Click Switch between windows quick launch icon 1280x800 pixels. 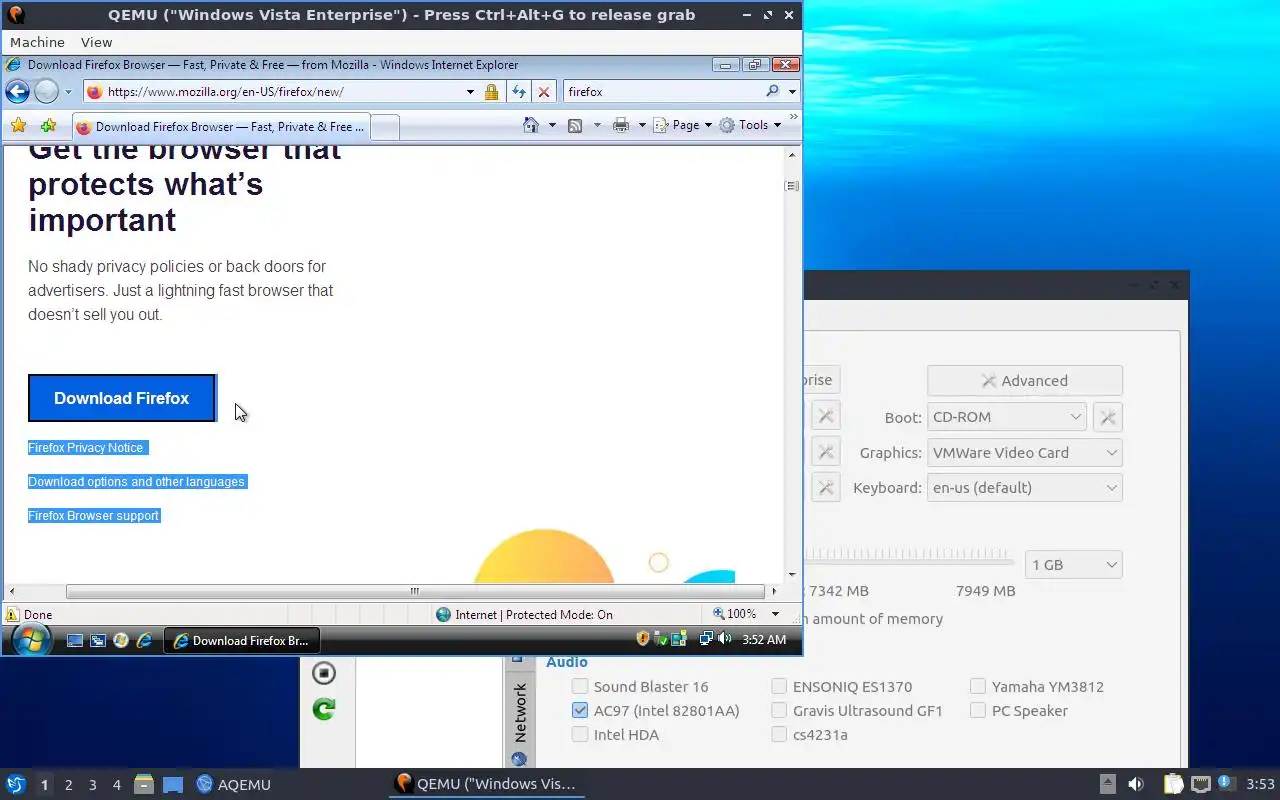point(98,640)
